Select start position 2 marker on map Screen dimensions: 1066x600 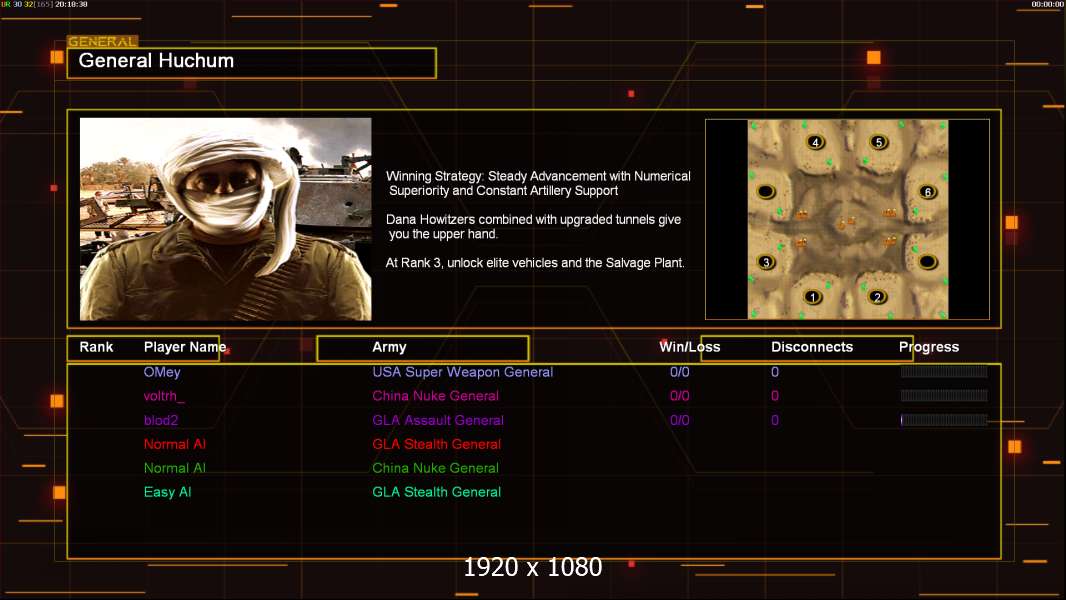[x=877, y=297]
